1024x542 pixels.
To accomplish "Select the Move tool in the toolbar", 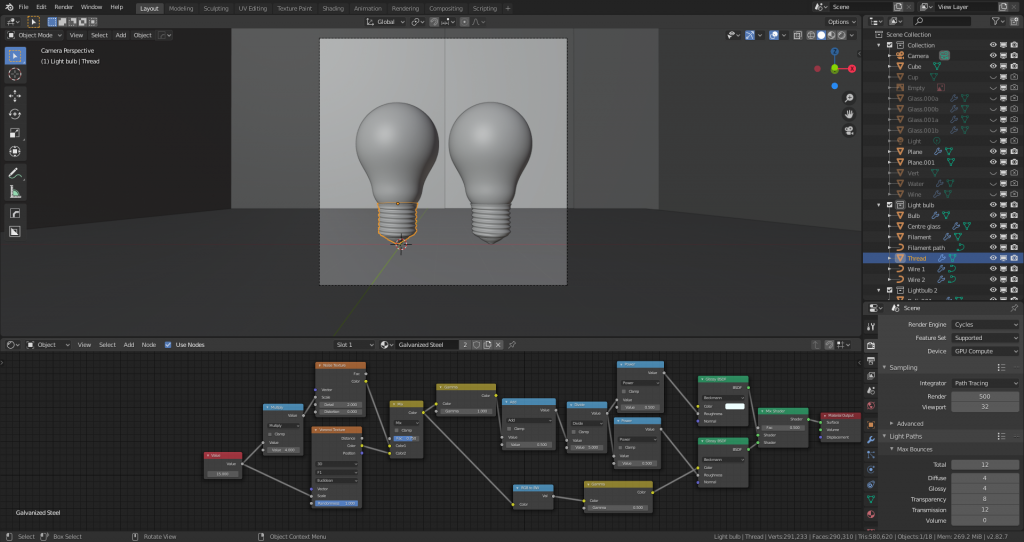I will (x=16, y=95).
